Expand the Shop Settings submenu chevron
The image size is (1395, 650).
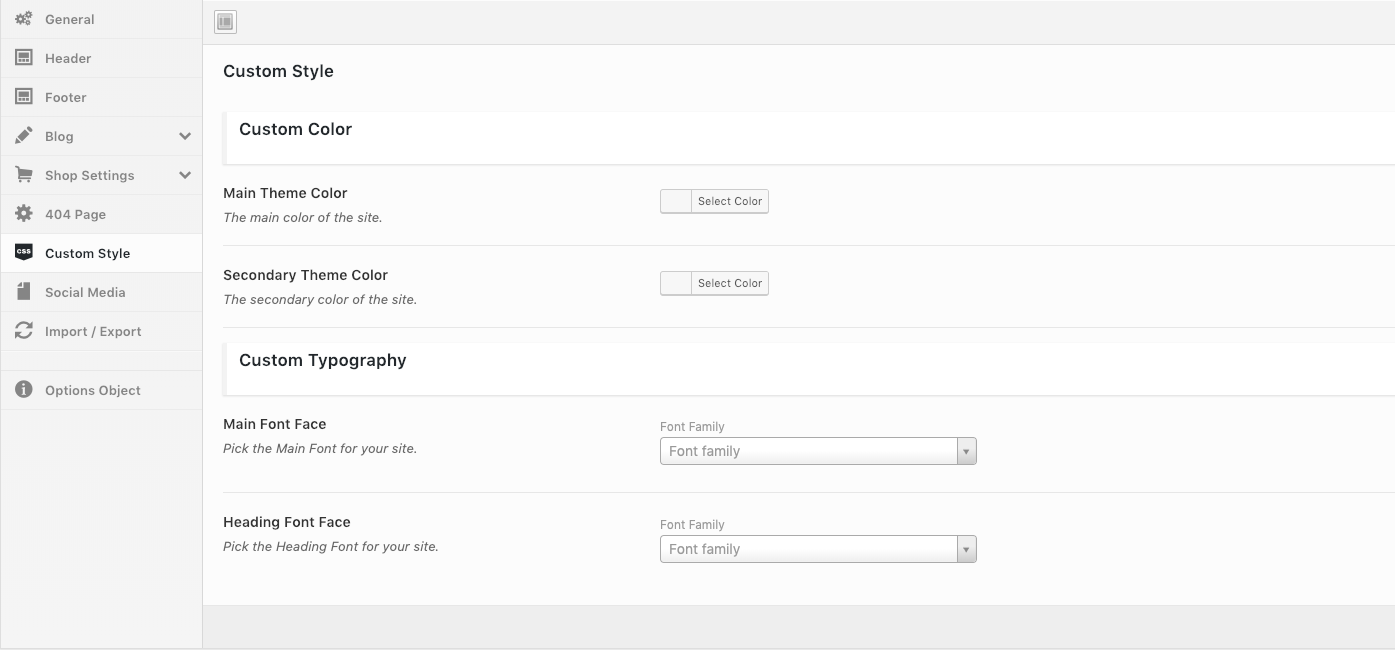pos(185,175)
